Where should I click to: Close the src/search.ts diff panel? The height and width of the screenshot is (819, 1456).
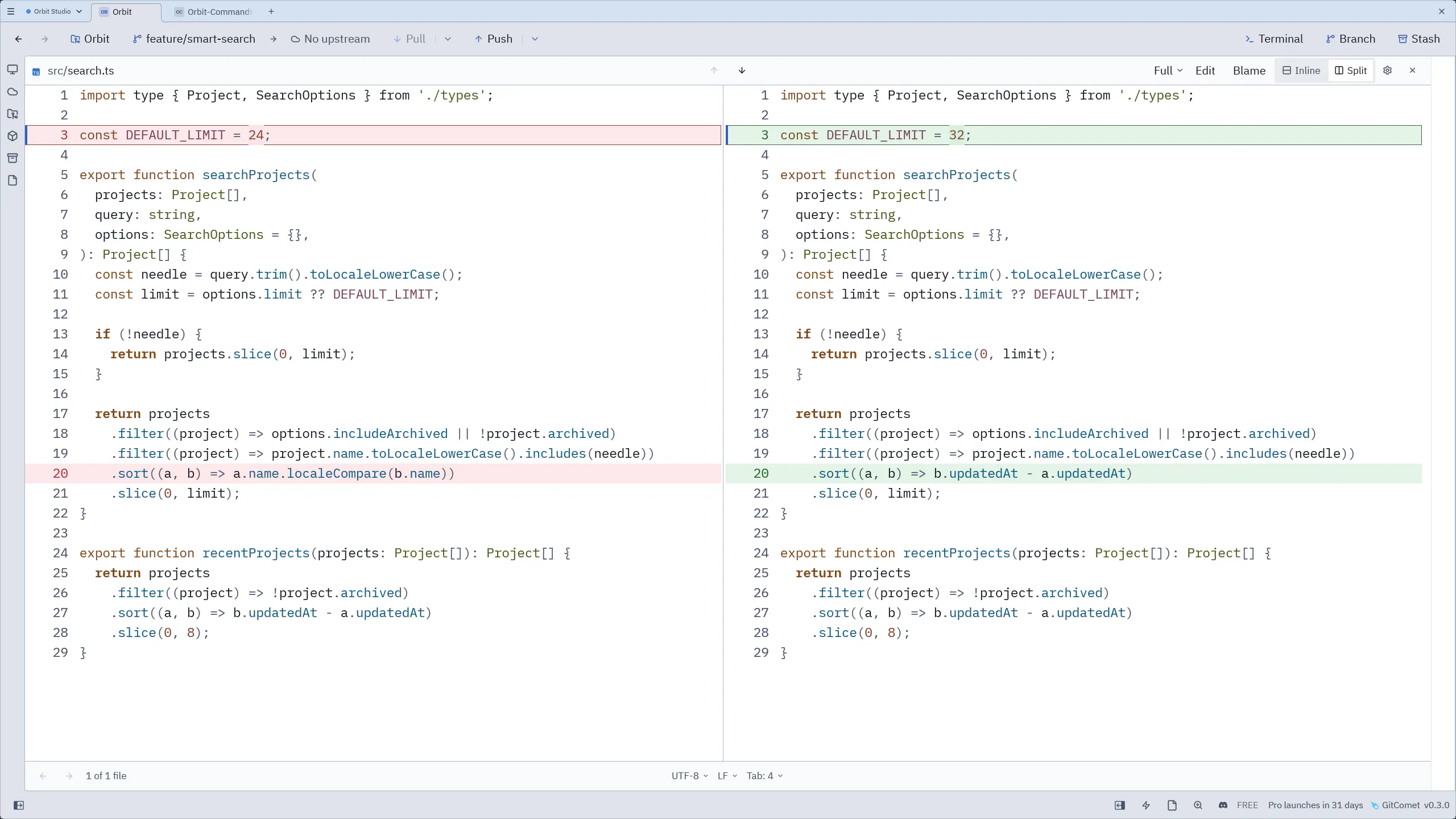(1412, 71)
